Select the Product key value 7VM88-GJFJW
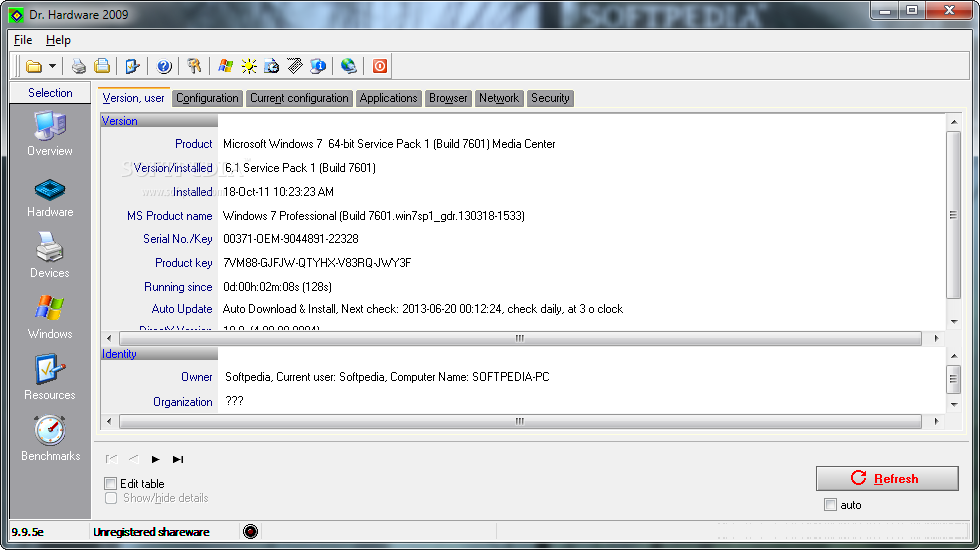980x550 pixels. click(x=317, y=262)
